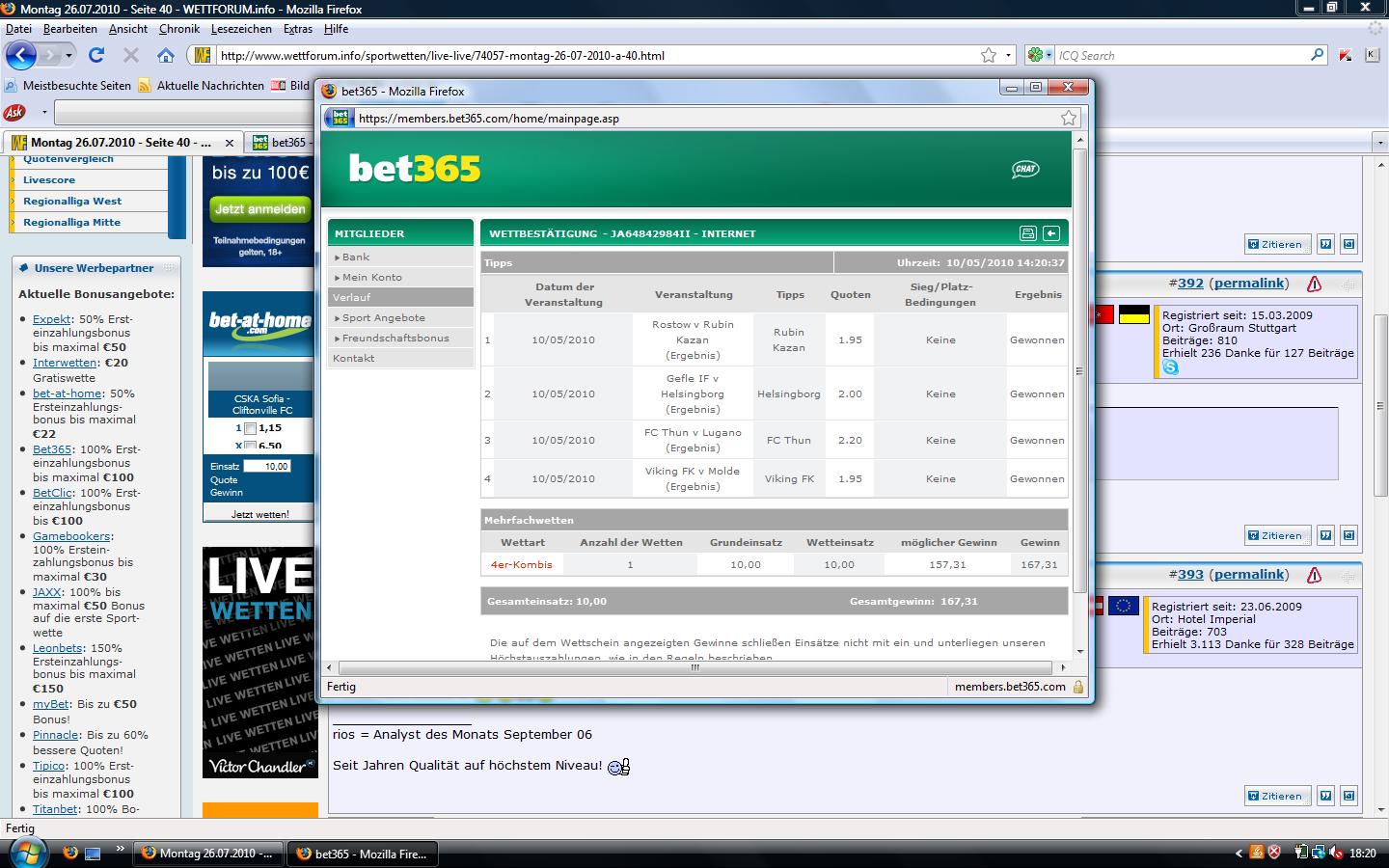1389x868 pixels.
Task: Close the Montag 26.07.2010 tab
Action: coord(231,142)
